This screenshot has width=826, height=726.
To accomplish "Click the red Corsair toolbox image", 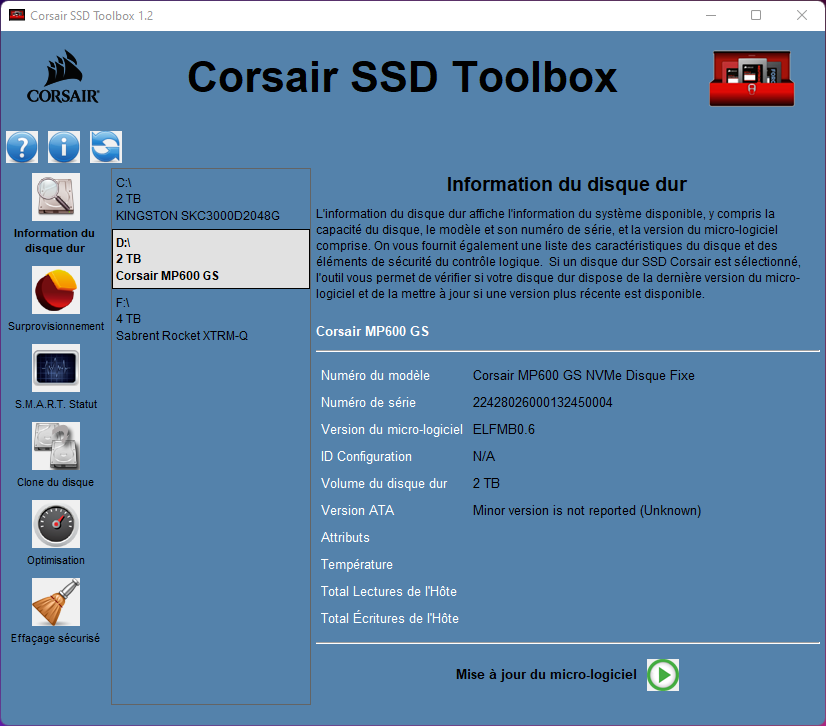I will (x=752, y=79).
